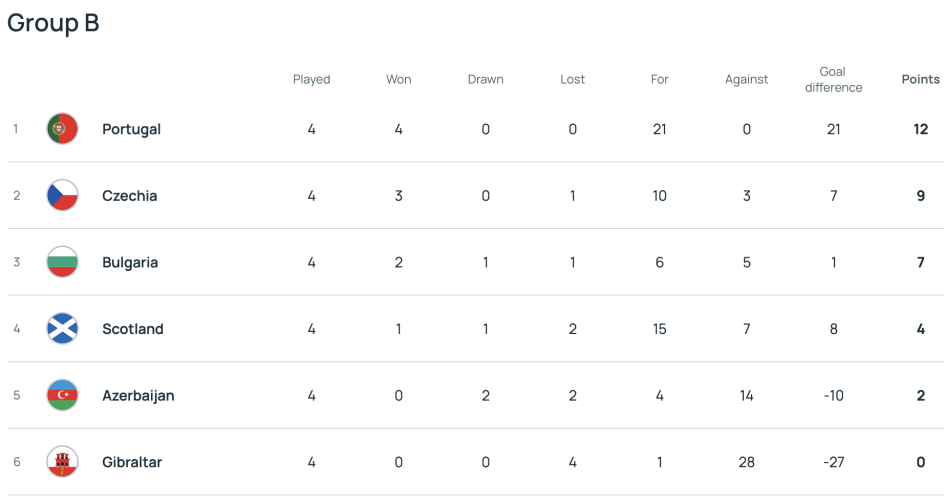Open the Portugal team link

click(131, 129)
